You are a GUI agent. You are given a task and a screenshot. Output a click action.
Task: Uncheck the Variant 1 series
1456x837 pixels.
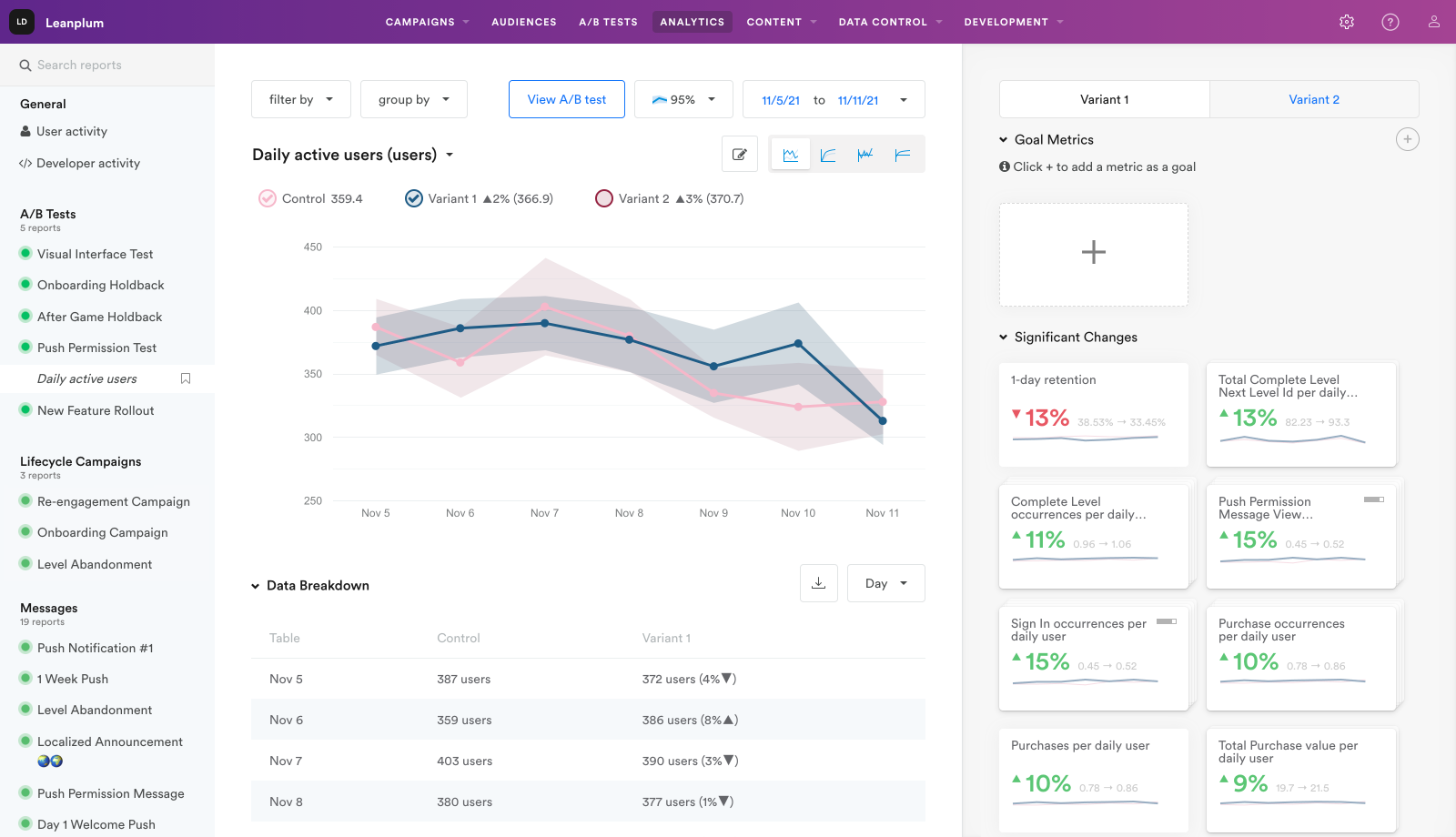(x=414, y=198)
